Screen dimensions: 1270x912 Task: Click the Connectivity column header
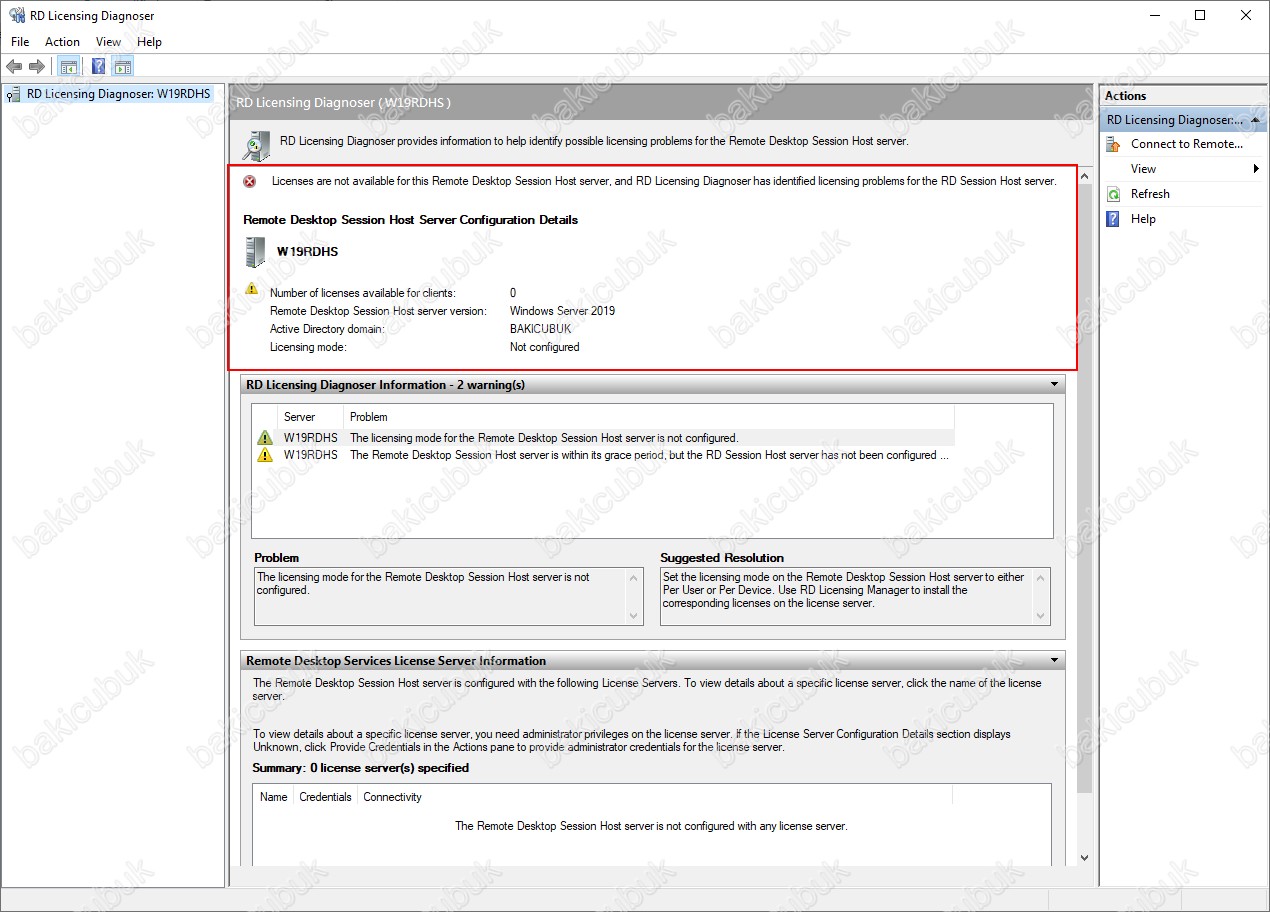[x=655, y=797]
